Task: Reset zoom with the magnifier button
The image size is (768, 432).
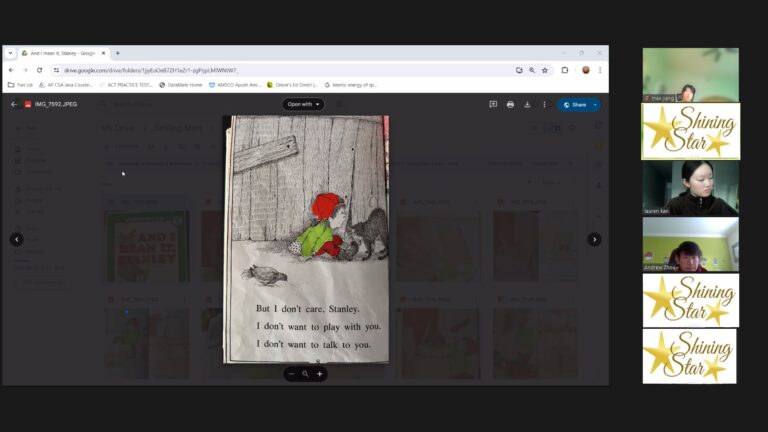Action: pyautogui.click(x=305, y=374)
